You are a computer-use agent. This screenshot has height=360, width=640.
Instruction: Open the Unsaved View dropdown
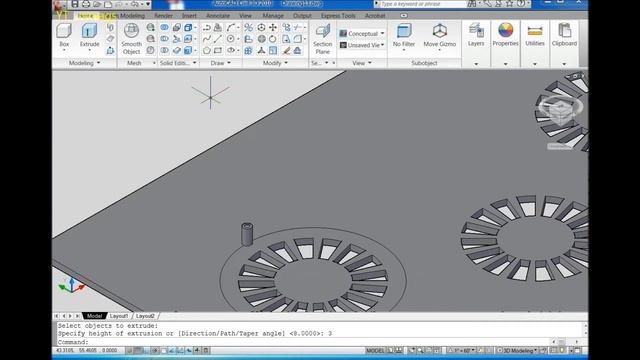click(x=362, y=45)
